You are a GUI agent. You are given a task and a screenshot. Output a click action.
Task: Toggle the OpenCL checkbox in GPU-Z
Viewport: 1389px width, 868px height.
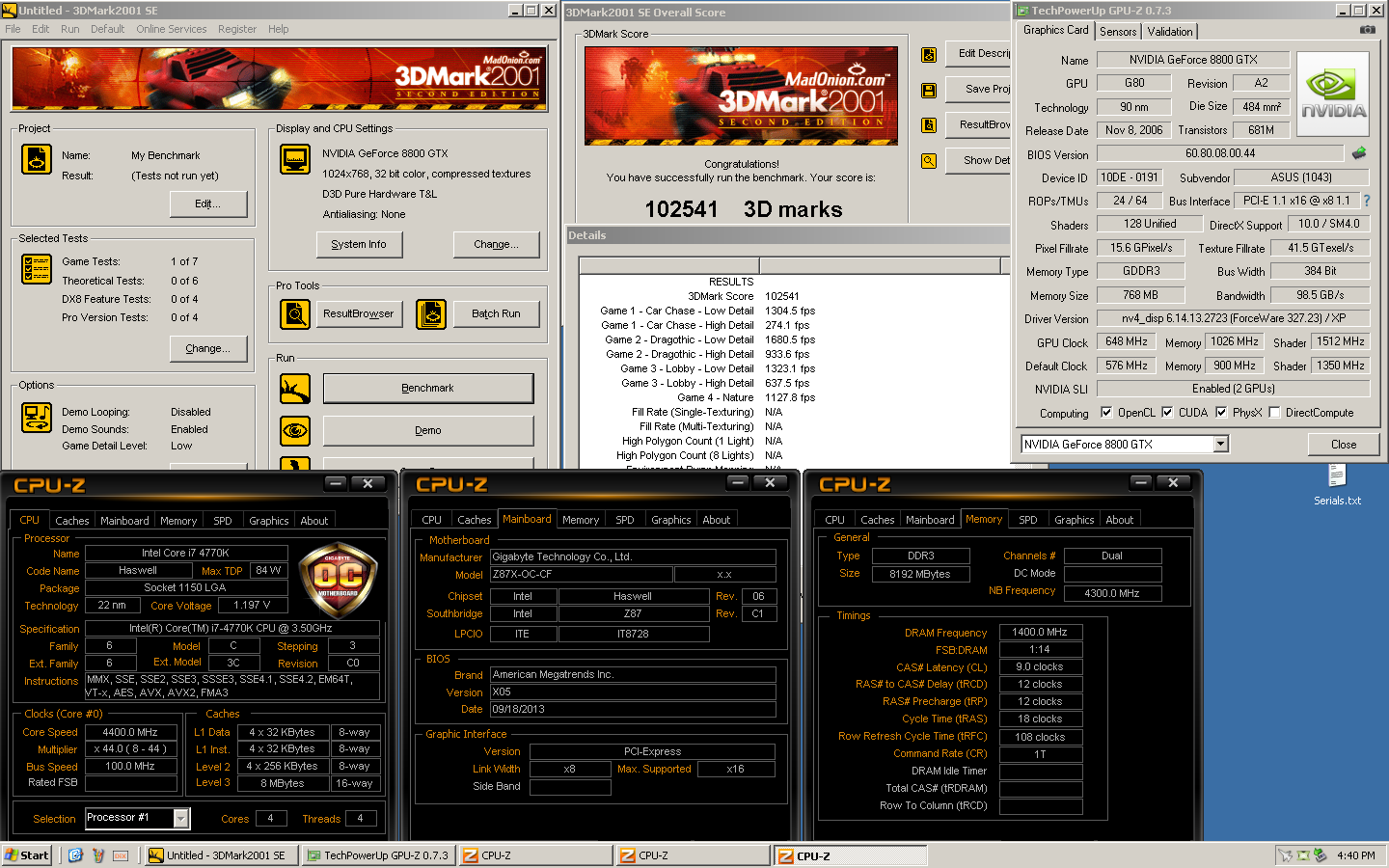point(1106,412)
